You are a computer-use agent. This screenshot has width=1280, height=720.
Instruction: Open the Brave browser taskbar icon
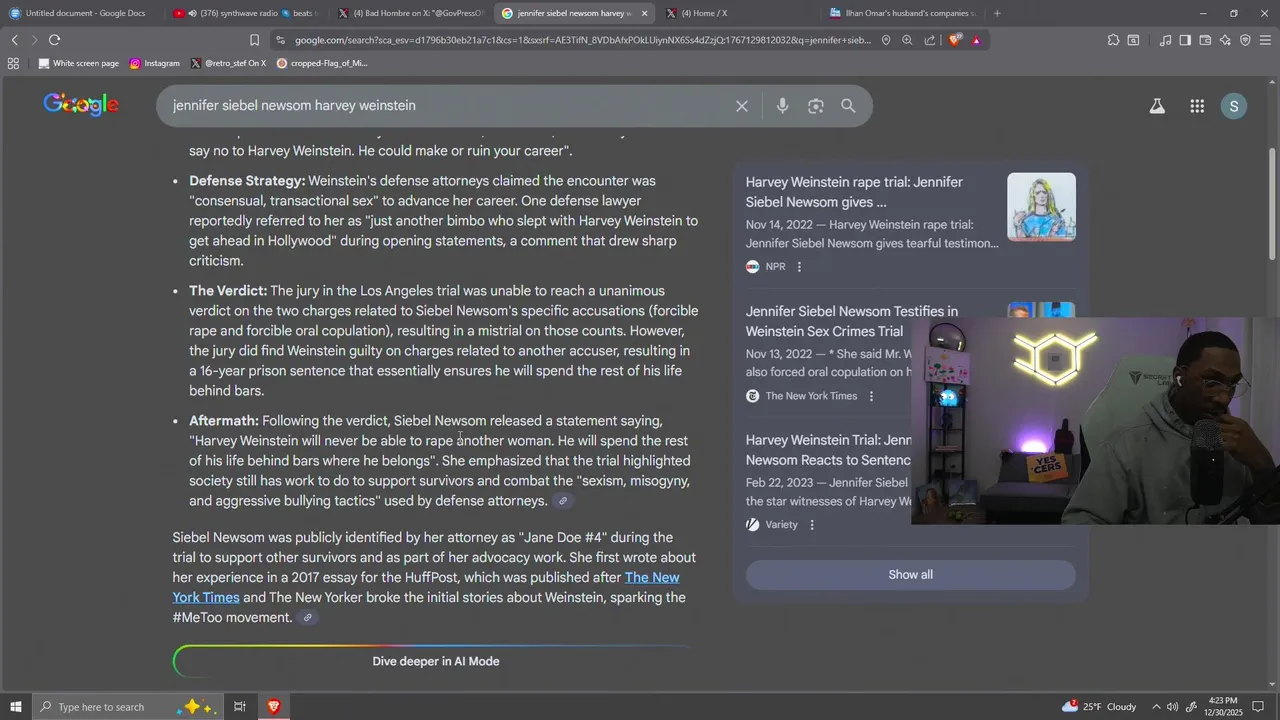coord(273,707)
